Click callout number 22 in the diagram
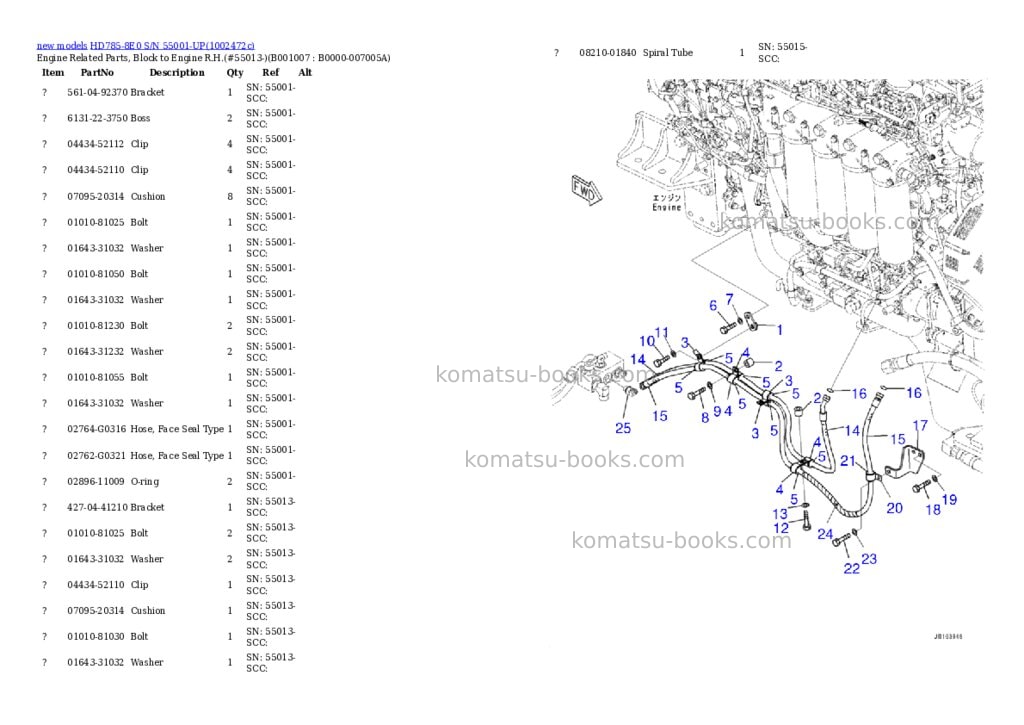 852,568
